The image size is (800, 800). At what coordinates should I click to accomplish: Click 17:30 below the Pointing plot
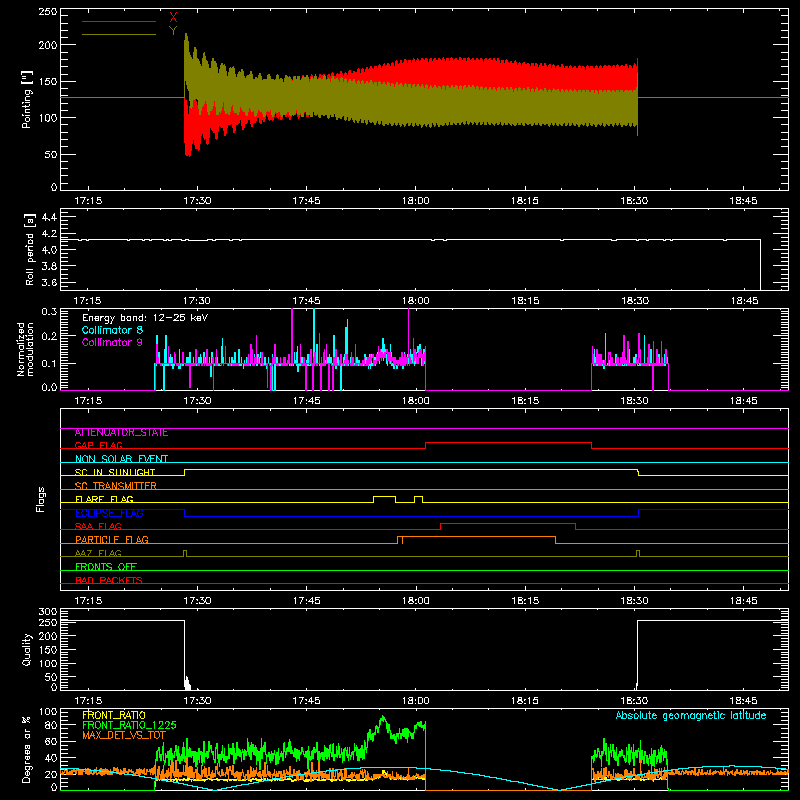tap(197, 201)
